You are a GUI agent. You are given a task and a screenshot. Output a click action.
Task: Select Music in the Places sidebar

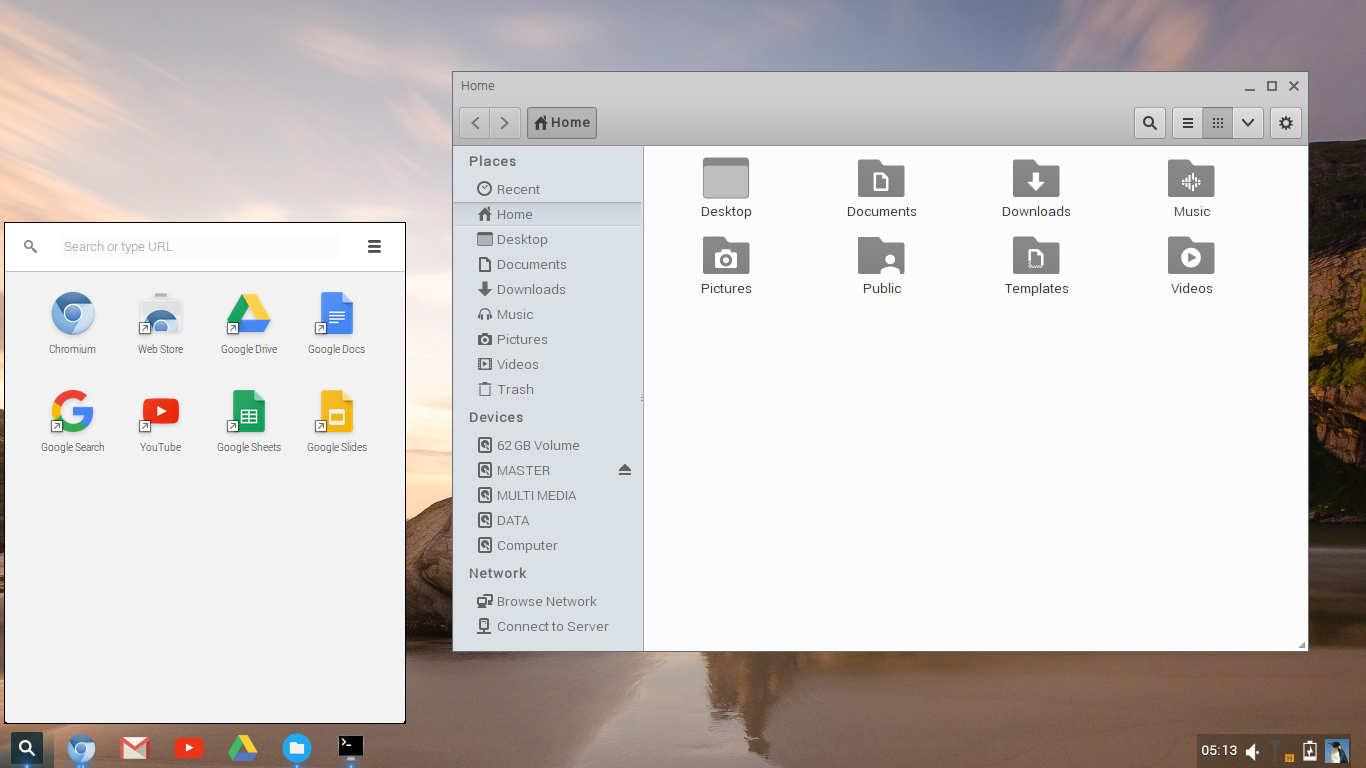548,314
